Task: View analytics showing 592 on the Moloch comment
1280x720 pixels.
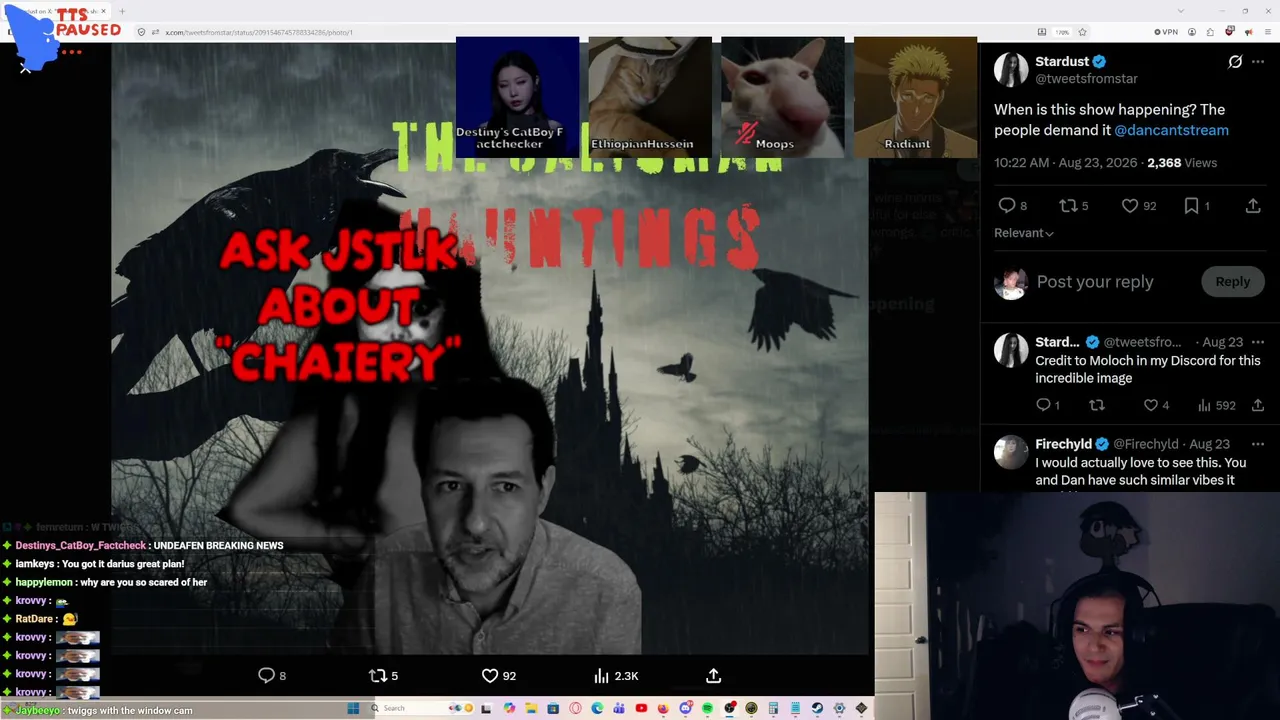Action: (x=1216, y=405)
